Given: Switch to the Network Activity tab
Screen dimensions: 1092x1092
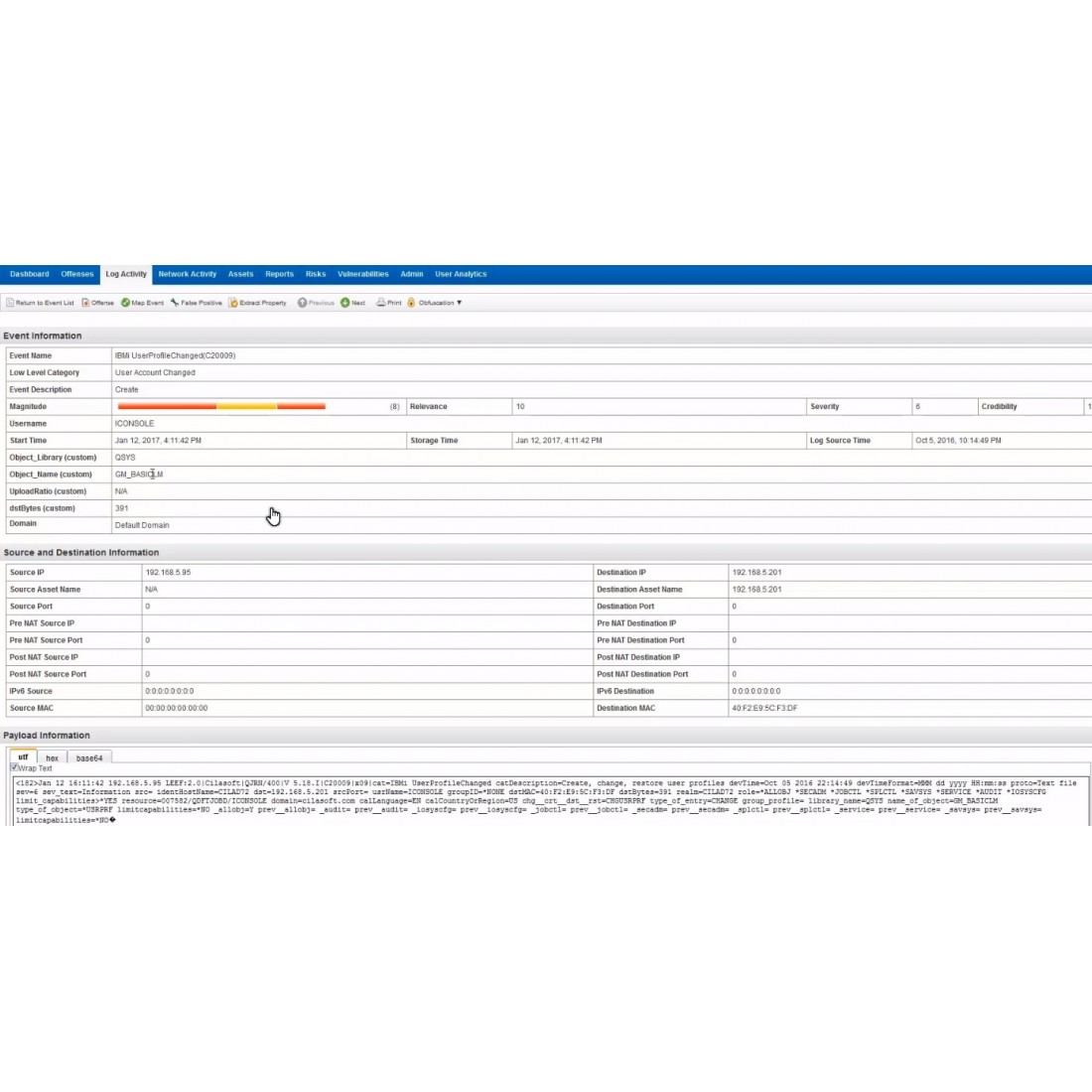Looking at the screenshot, I should pos(188,274).
